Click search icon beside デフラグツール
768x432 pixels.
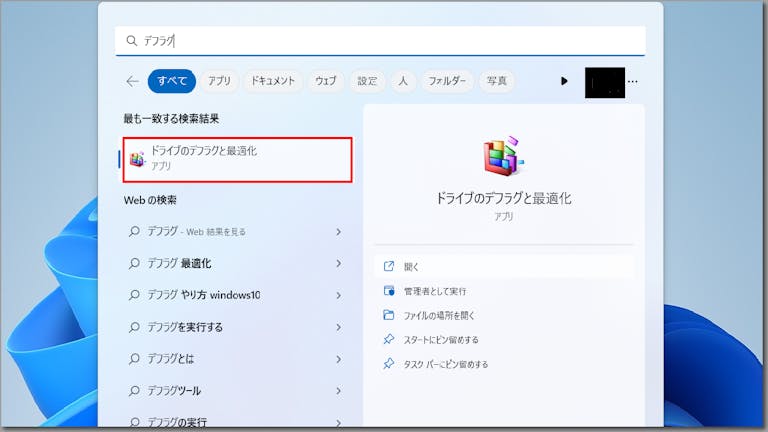point(134,391)
